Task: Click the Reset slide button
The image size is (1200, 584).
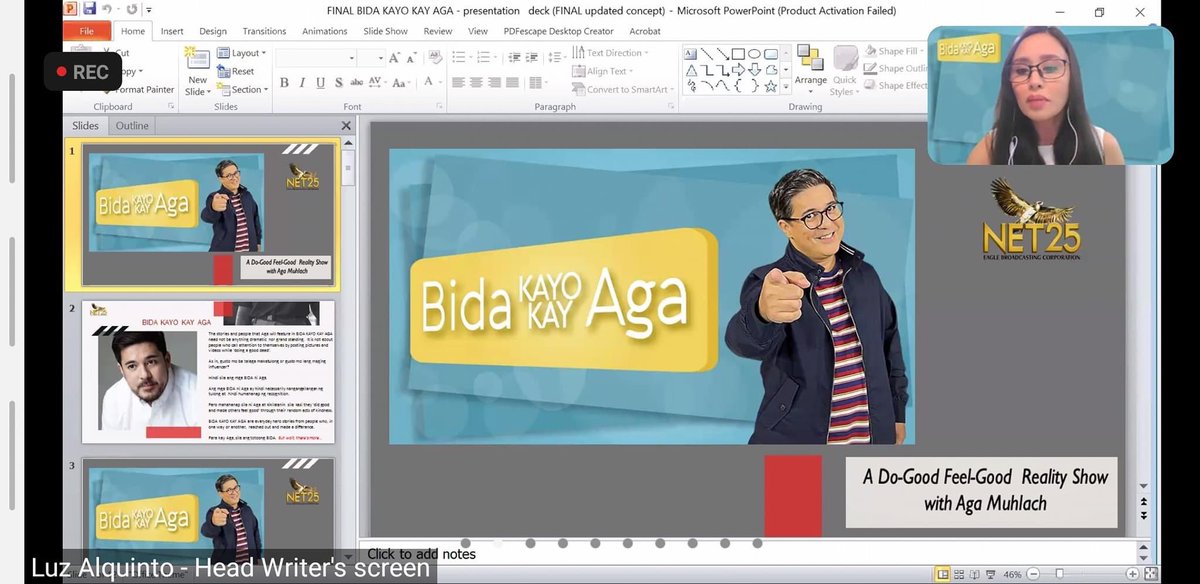Action: pos(236,71)
